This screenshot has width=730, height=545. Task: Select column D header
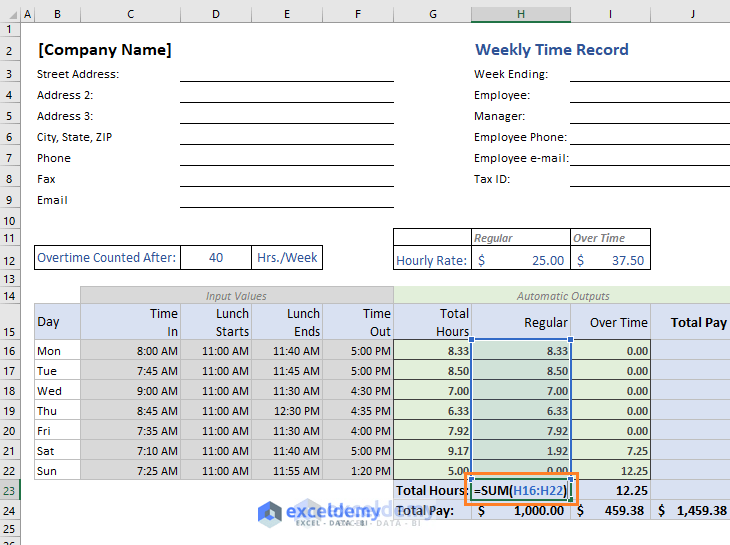point(216,14)
